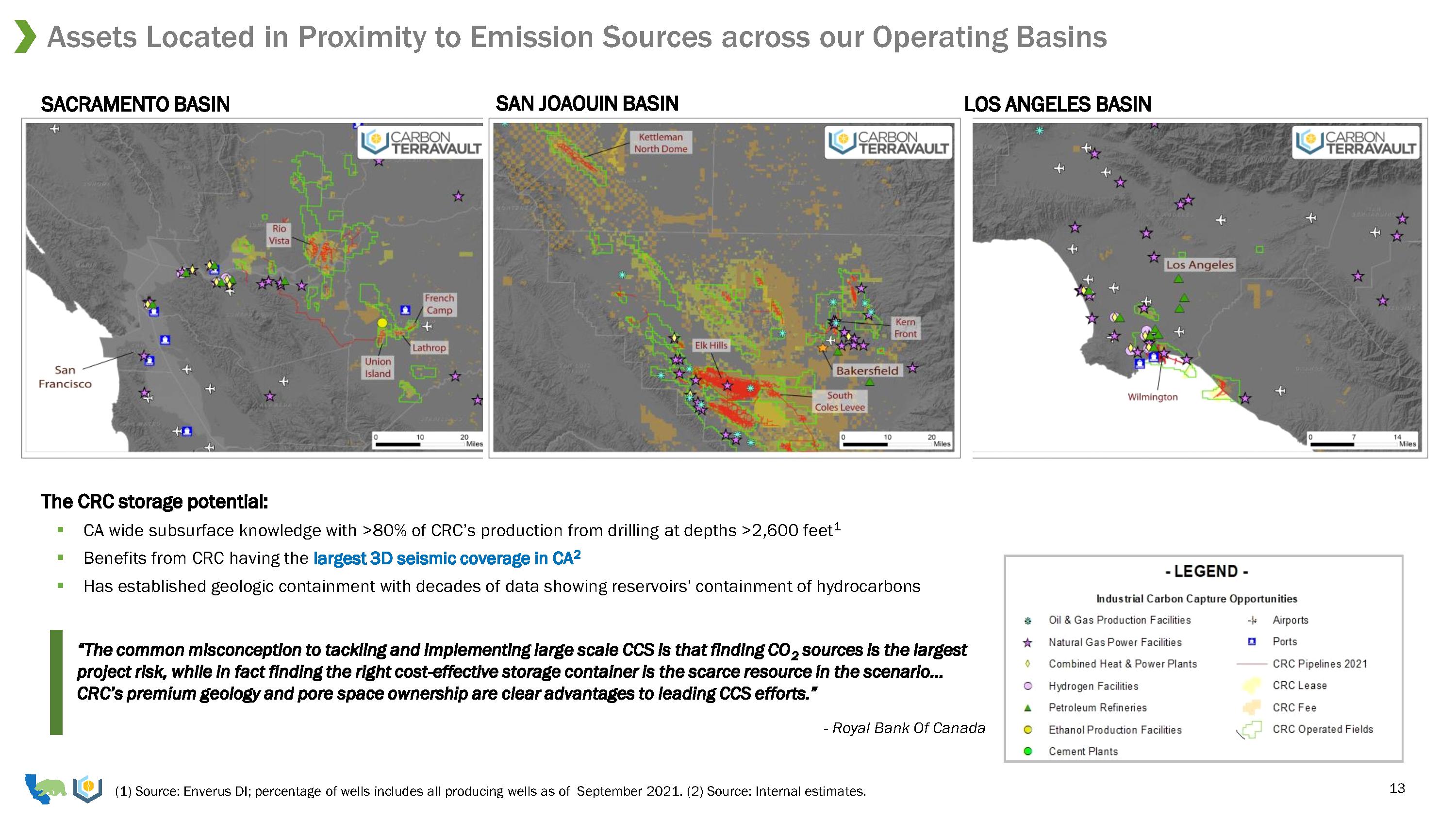Click the Cement Plants green circle in legend

(x=1028, y=751)
